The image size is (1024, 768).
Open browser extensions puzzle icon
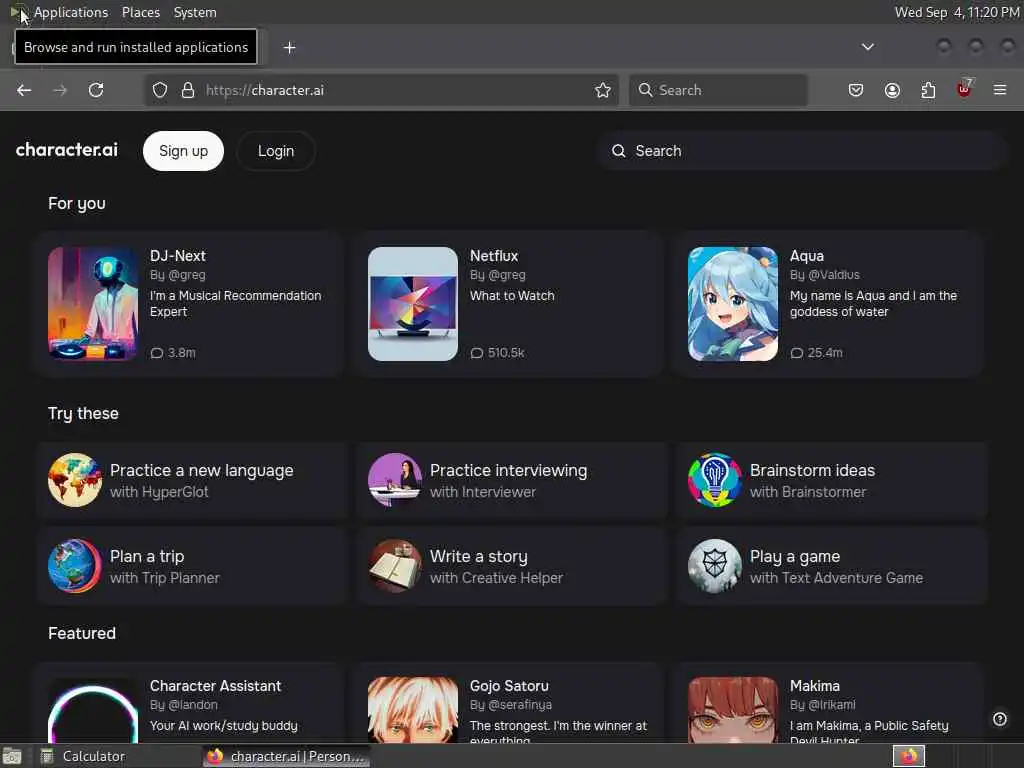928,90
